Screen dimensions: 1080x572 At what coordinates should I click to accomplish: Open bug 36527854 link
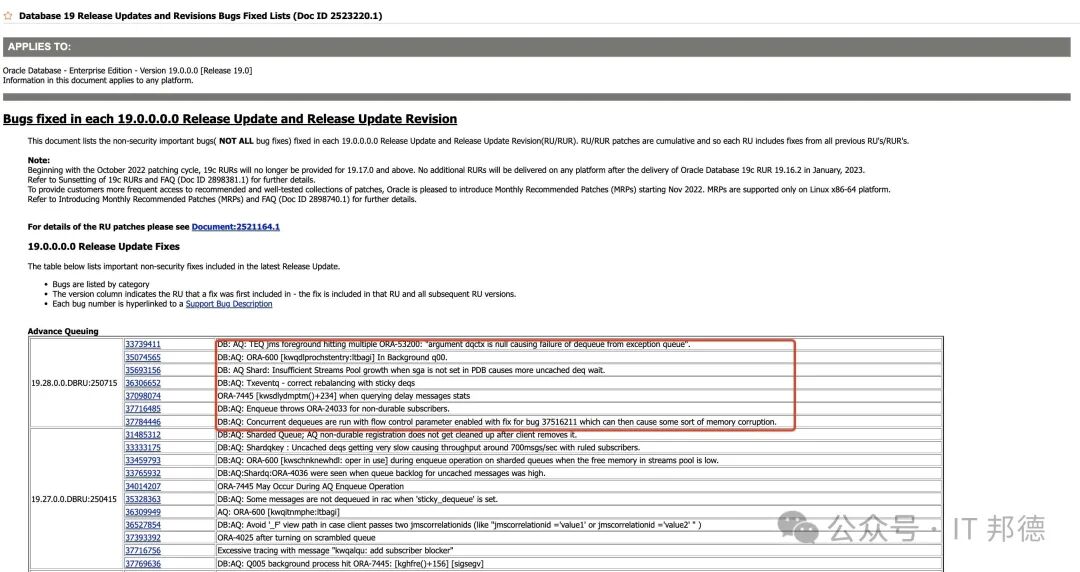[x=143, y=525]
